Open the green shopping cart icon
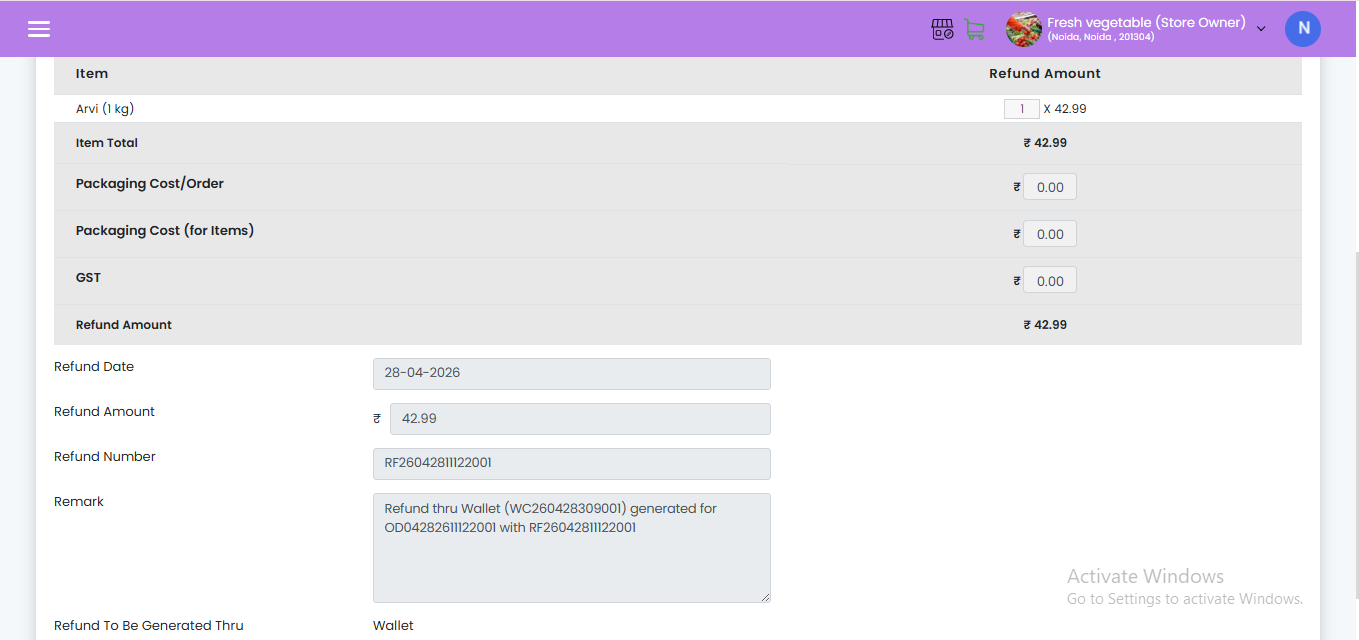 [974, 29]
